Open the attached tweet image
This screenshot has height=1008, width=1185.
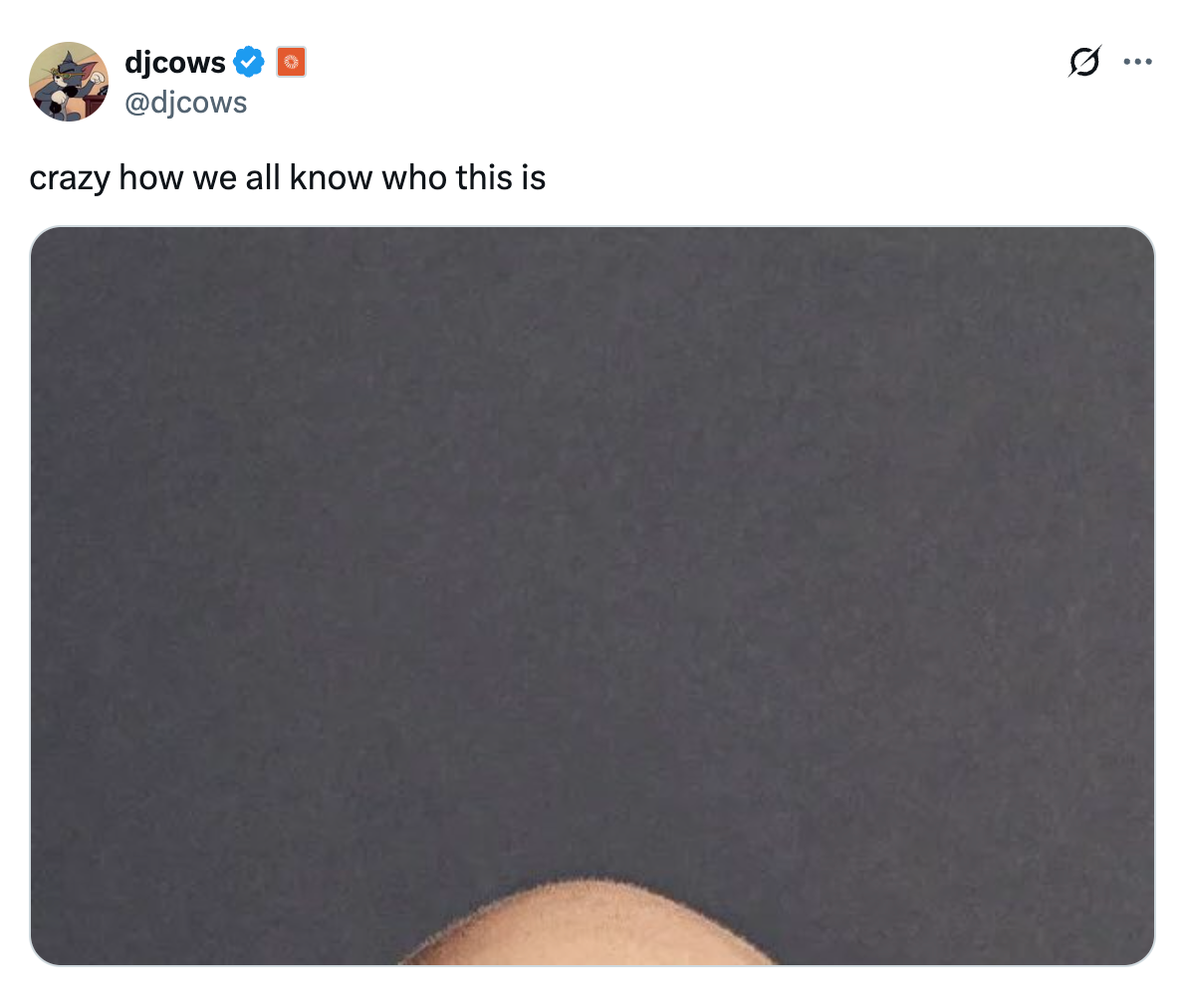click(x=592, y=596)
